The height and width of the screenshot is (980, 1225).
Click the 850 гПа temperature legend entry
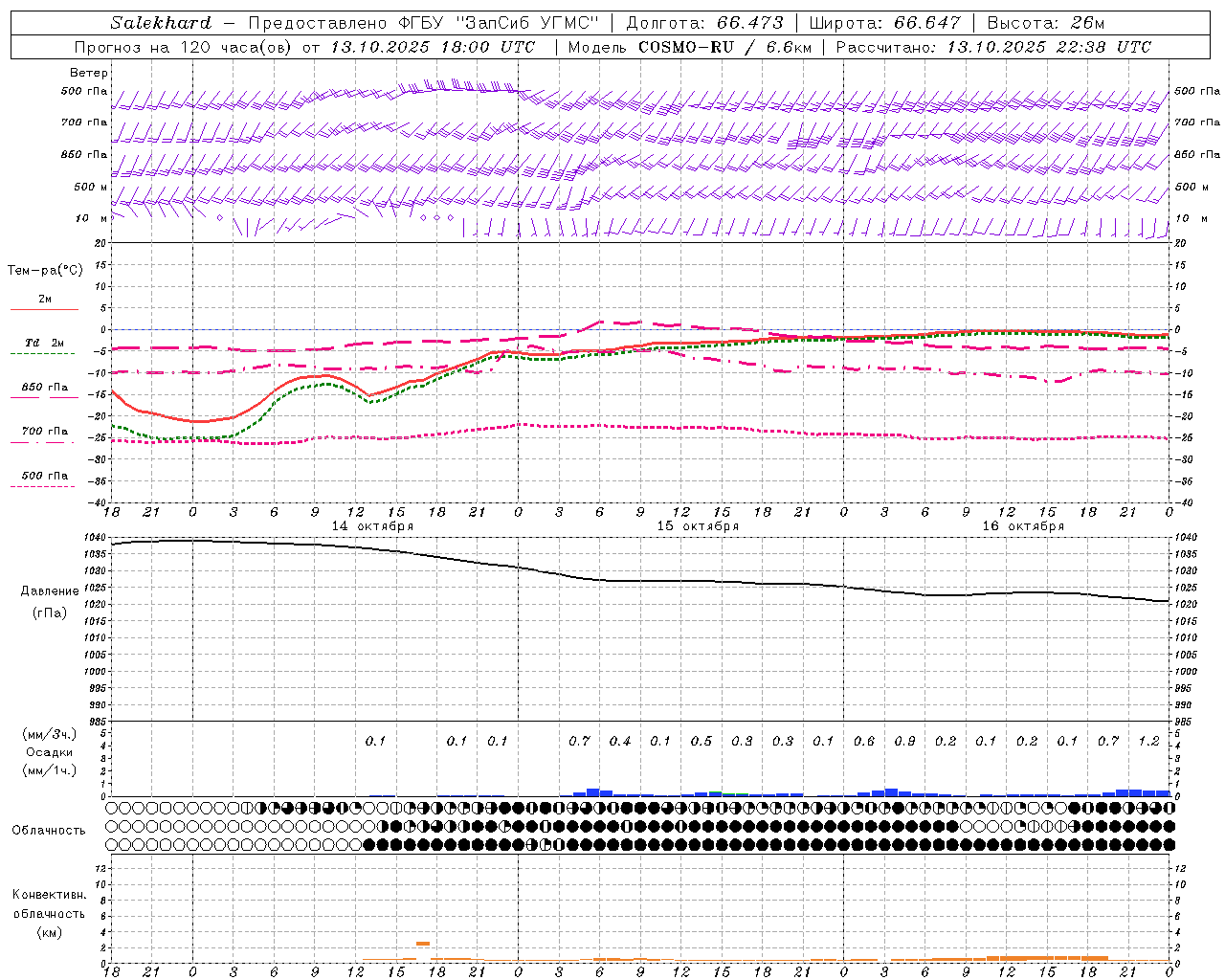pos(45,387)
